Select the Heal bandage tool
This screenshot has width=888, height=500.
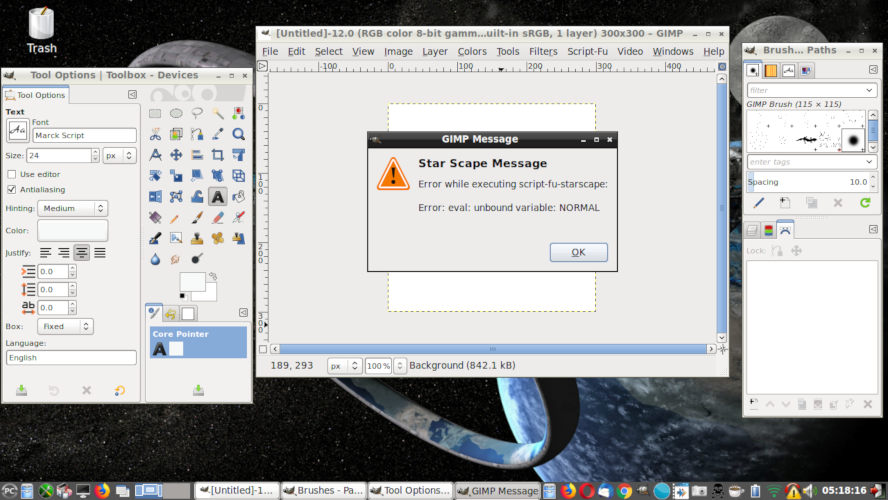[218, 238]
